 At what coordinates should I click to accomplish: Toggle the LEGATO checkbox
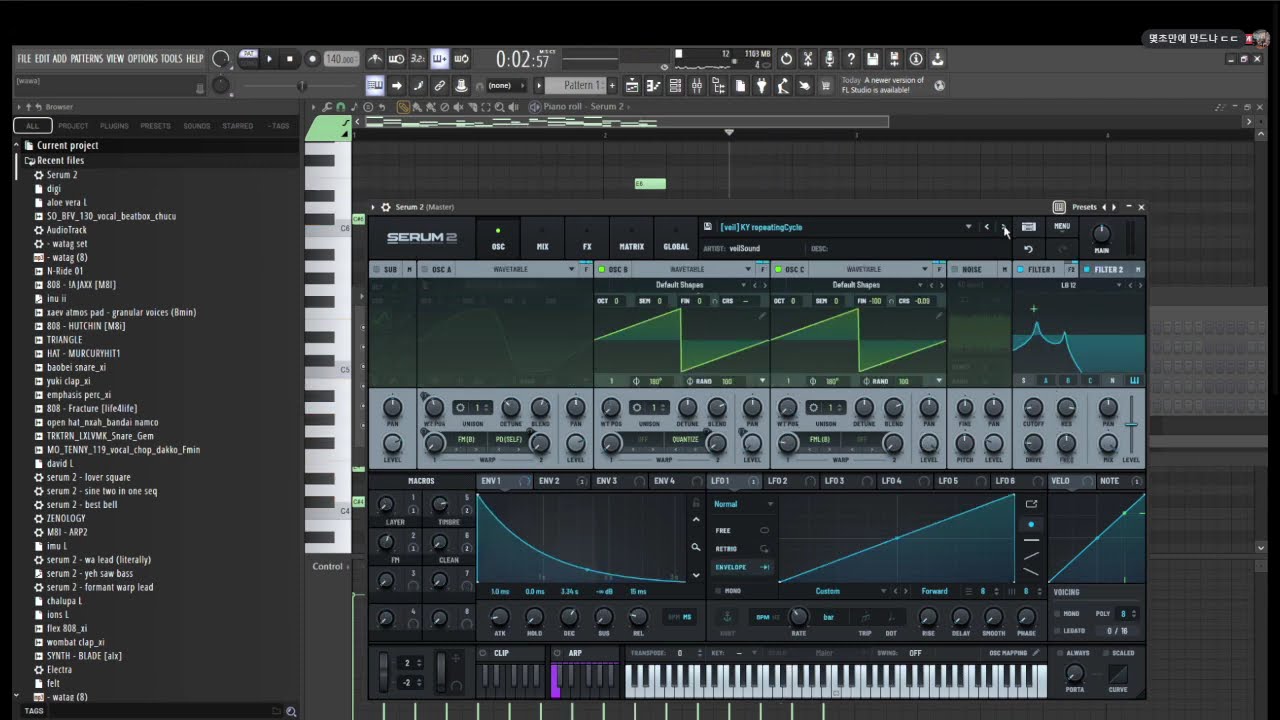(x=1058, y=631)
